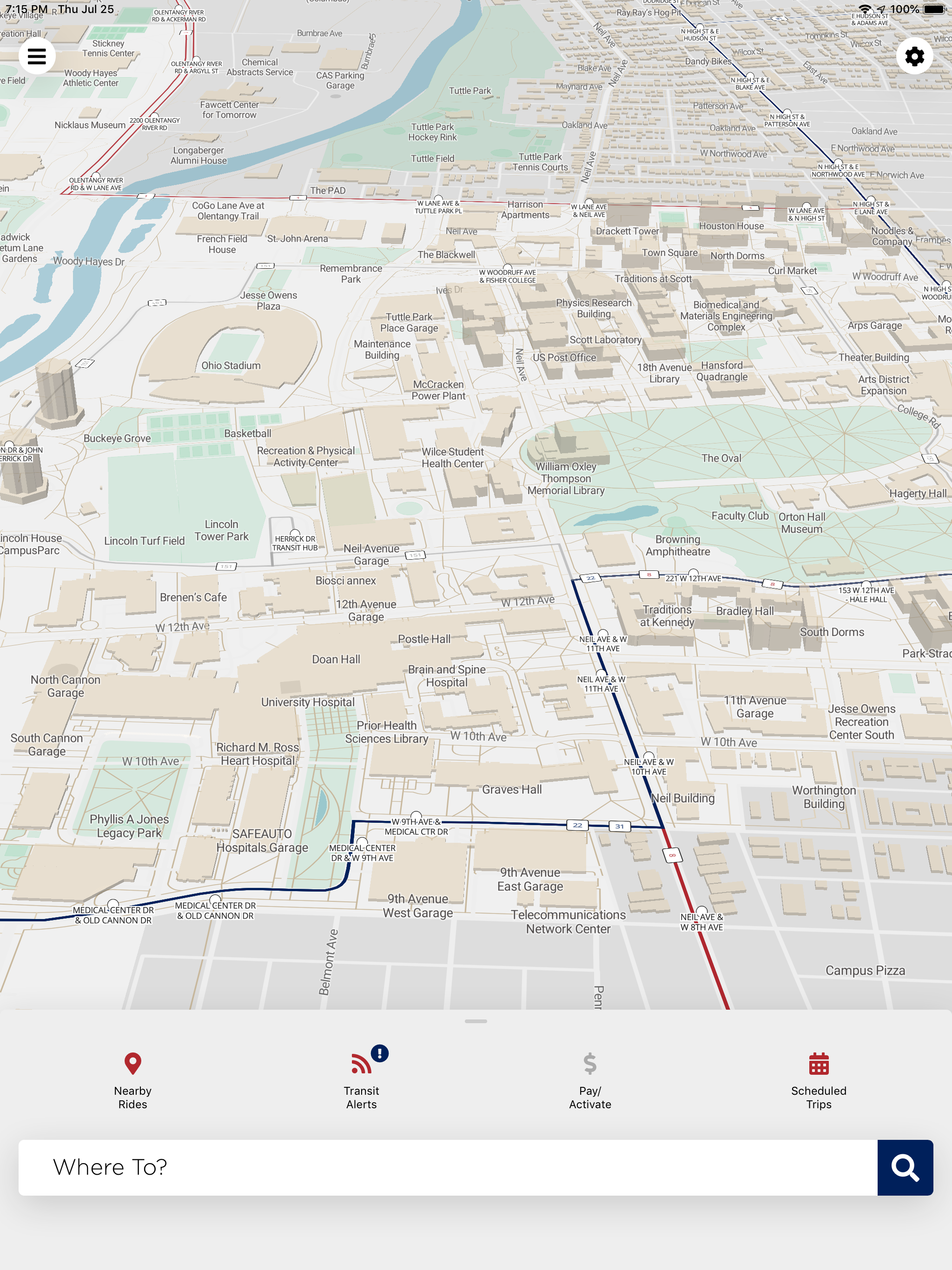Select Neil Ave & W 10th Ave stop
Image resolution: width=952 pixels, height=1270 pixels.
(649, 756)
